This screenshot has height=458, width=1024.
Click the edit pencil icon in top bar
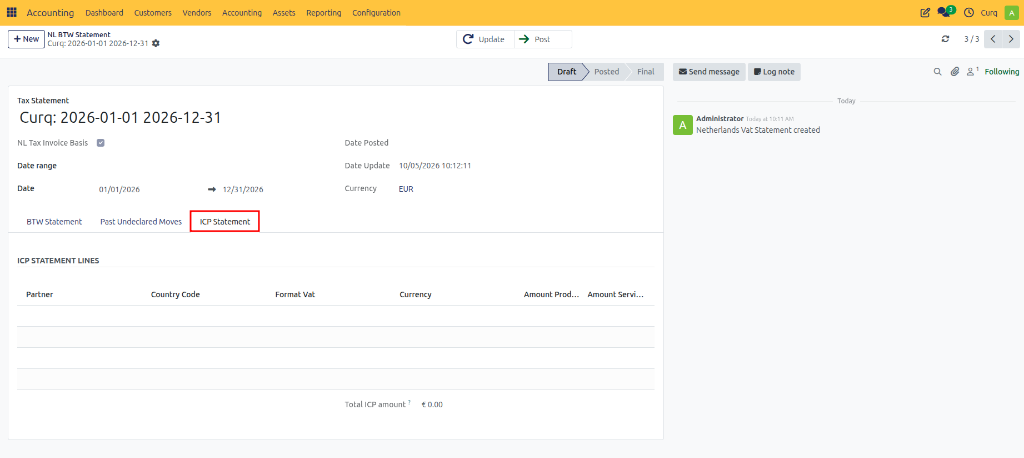[925, 12]
